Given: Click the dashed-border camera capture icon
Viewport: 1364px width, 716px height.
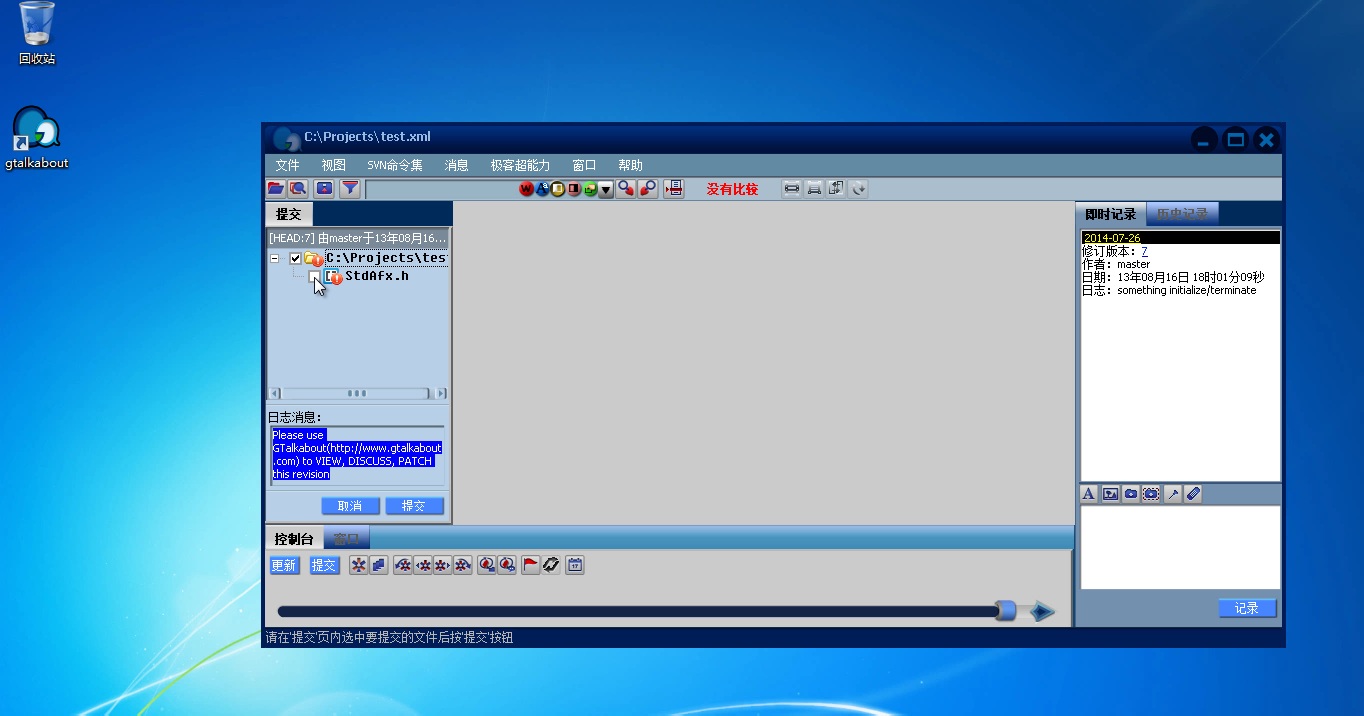Looking at the screenshot, I should pos(1151,494).
